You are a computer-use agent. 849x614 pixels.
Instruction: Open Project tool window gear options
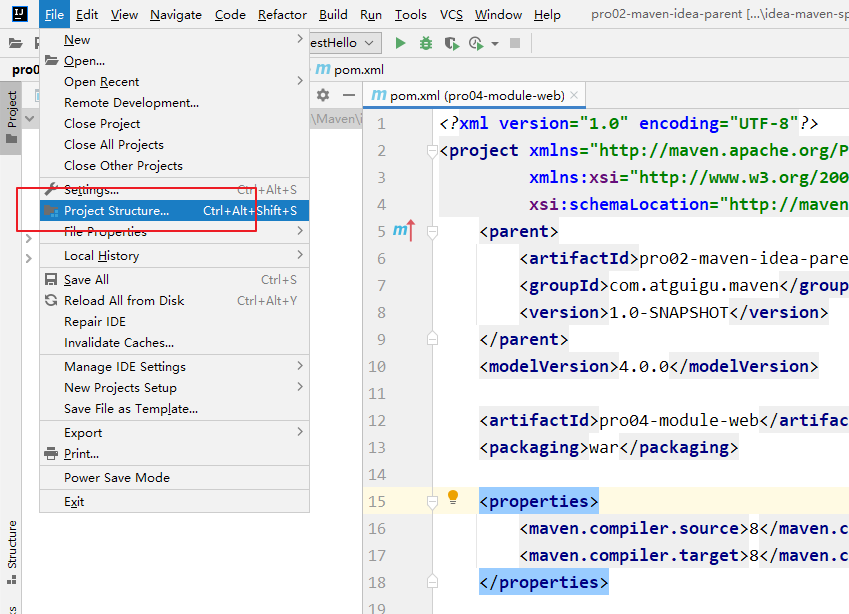pos(323,95)
